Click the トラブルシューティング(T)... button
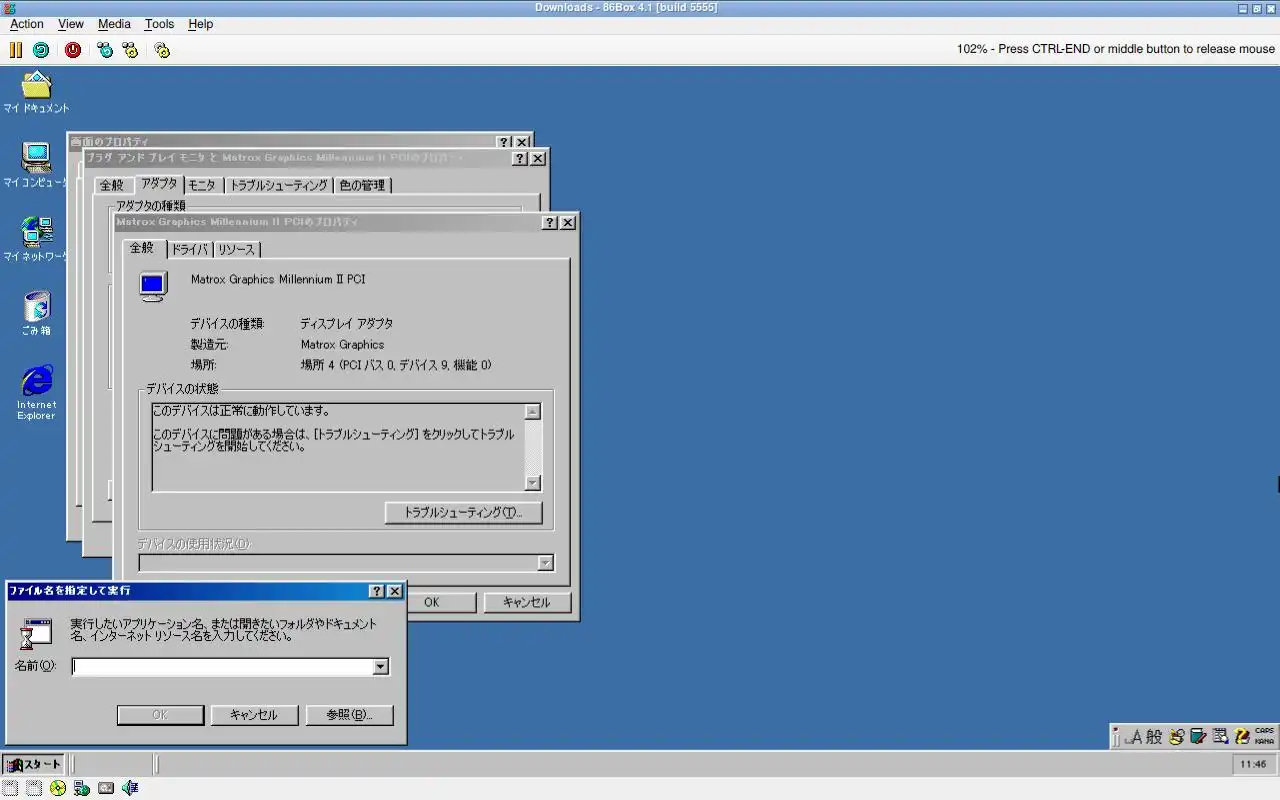1280x800 pixels. 463,512
